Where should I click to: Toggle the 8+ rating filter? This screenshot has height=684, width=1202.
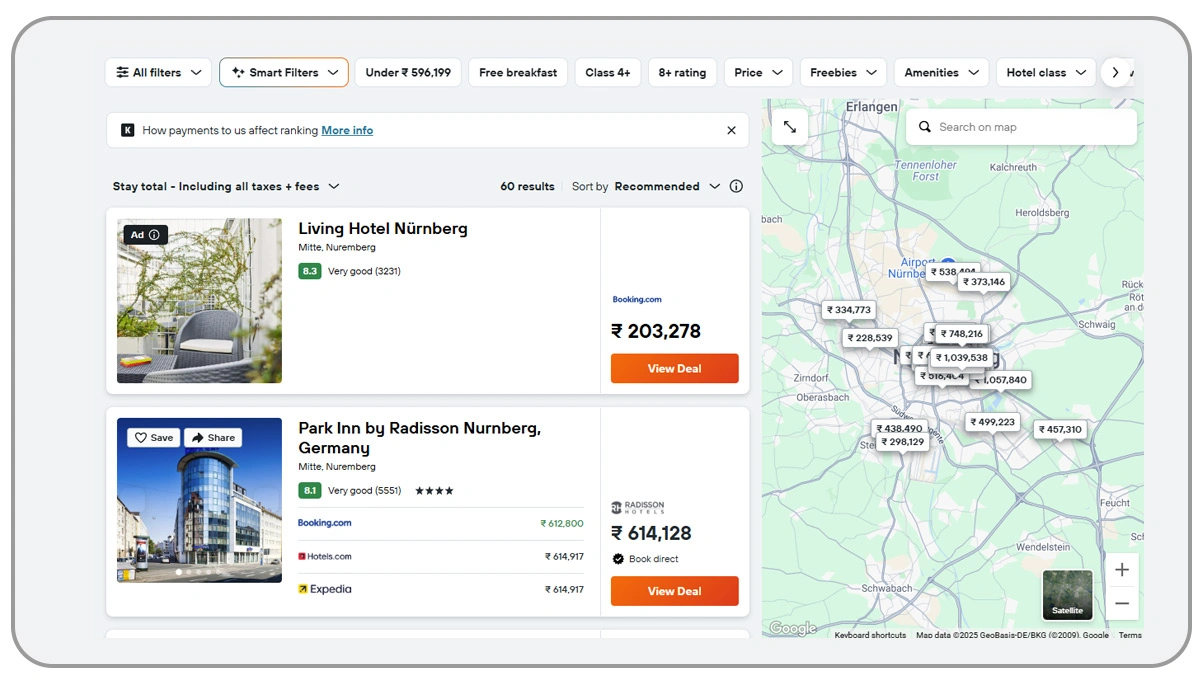[x=682, y=72]
